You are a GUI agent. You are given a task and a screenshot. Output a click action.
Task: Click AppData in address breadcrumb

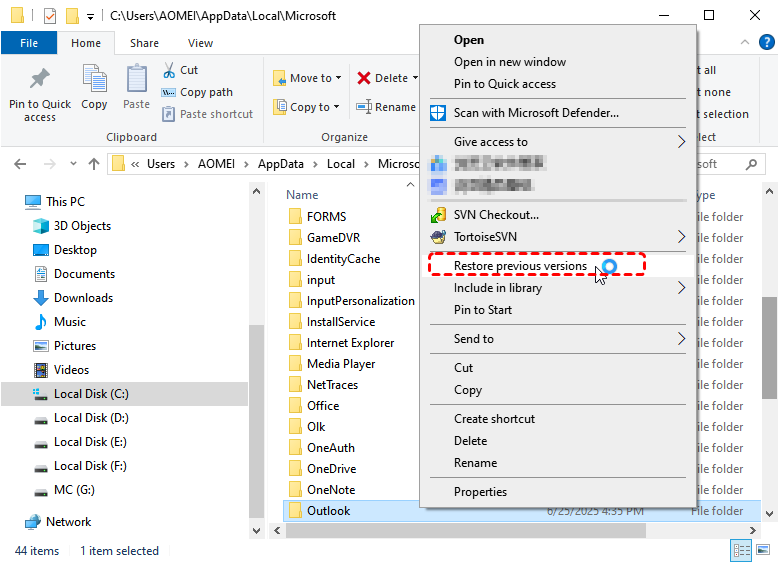pos(280,164)
